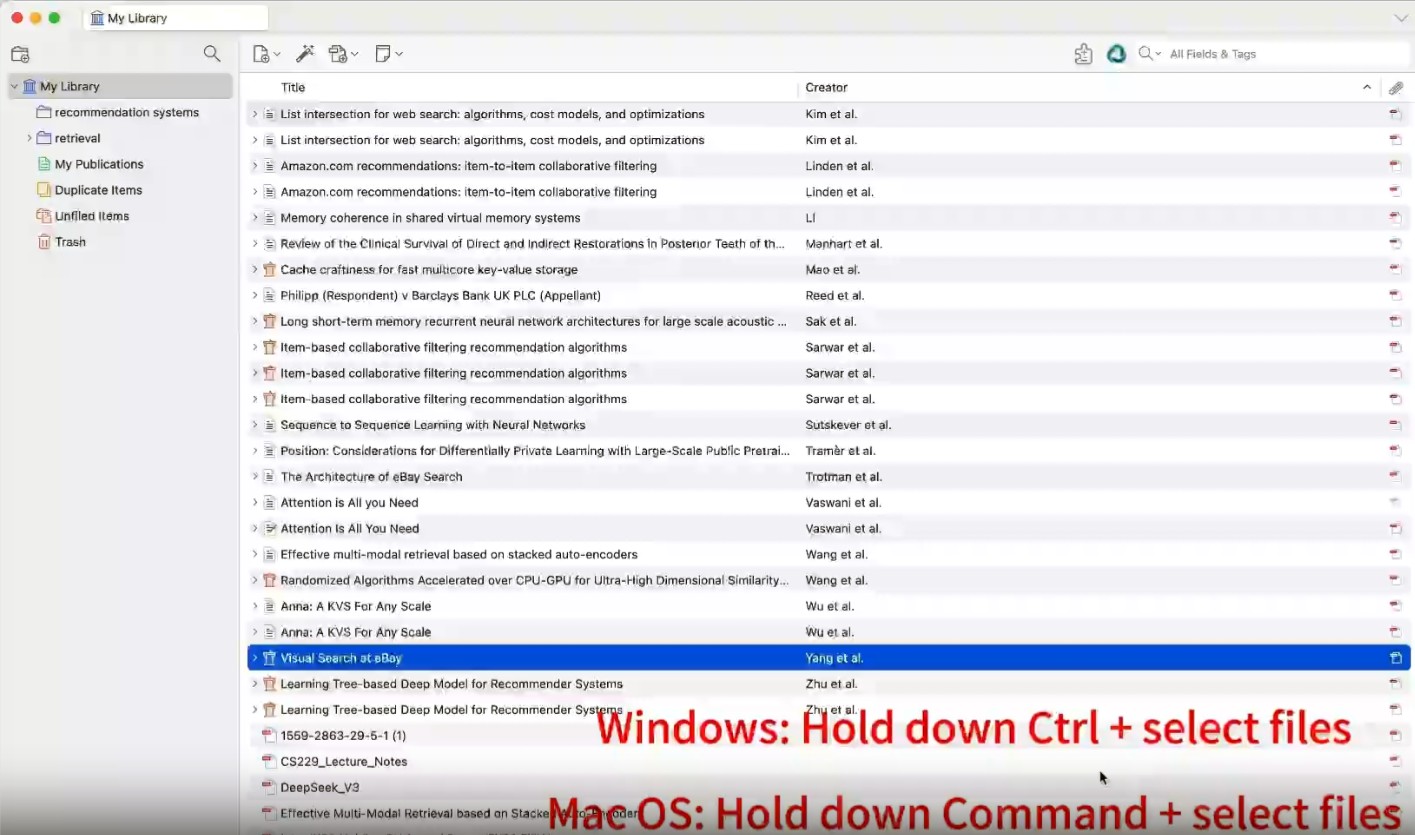Open the tab list chevron at top right
1415x835 pixels.
pos(1400,18)
